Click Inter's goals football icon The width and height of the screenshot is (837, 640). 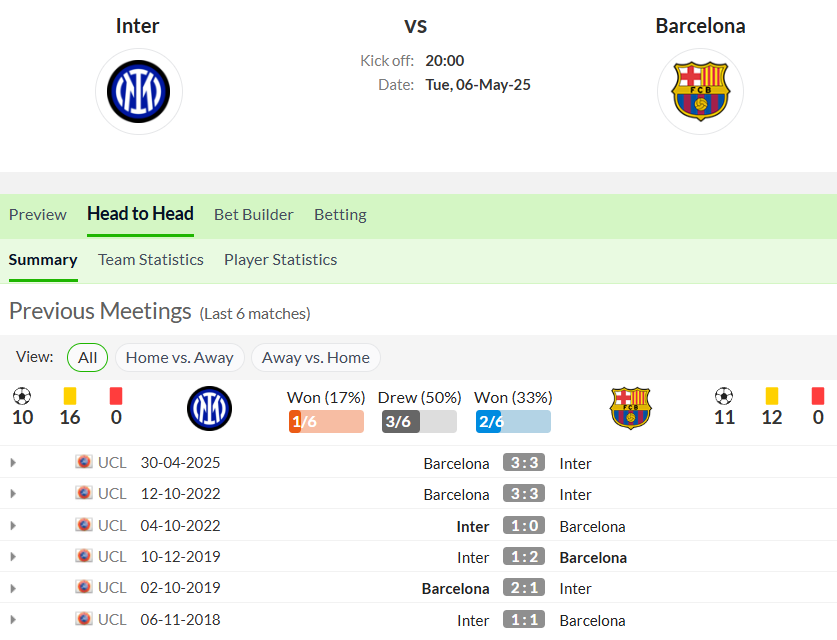tap(22, 396)
